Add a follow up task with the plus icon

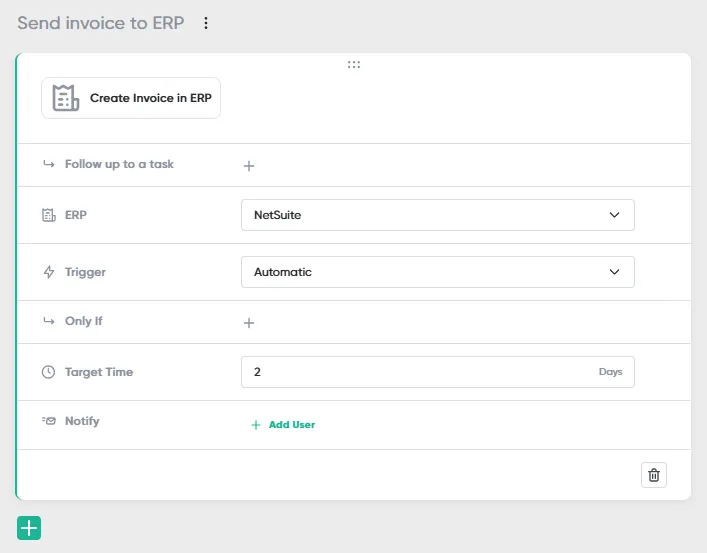pyautogui.click(x=249, y=166)
